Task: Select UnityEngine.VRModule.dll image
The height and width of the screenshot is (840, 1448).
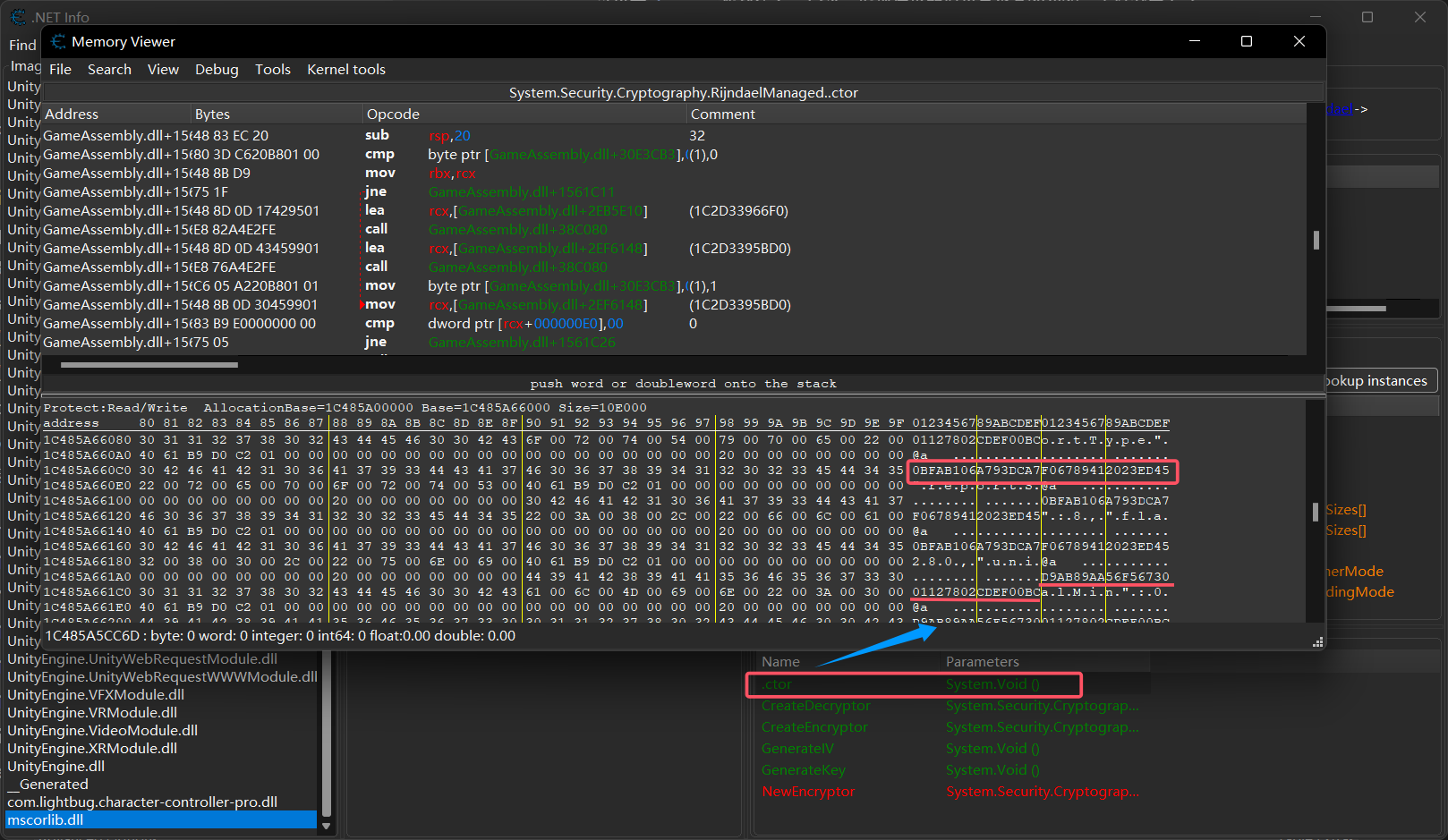Action: pyautogui.click(x=161, y=713)
